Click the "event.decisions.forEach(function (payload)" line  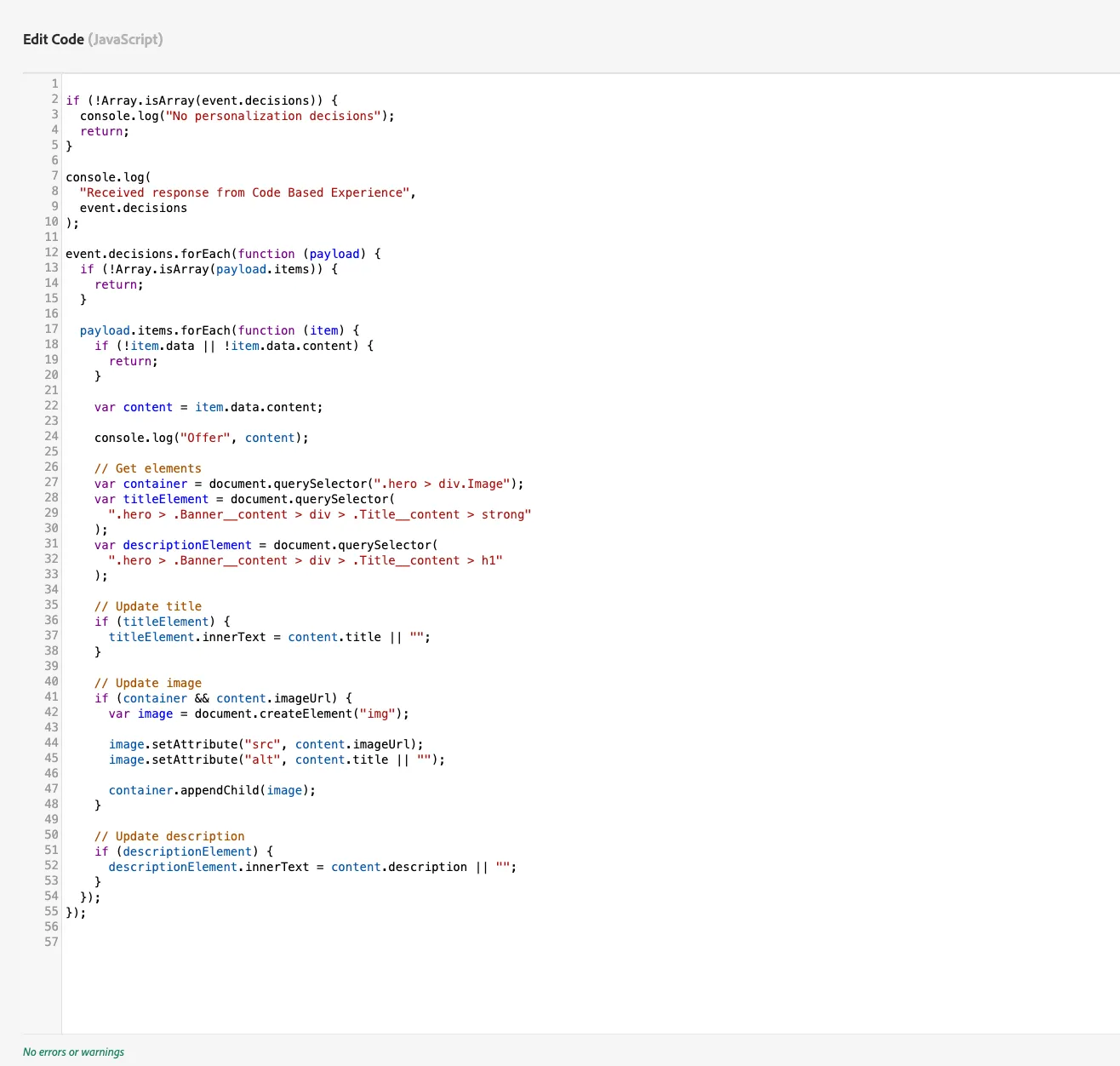pyautogui.click(x=223, y=254)
